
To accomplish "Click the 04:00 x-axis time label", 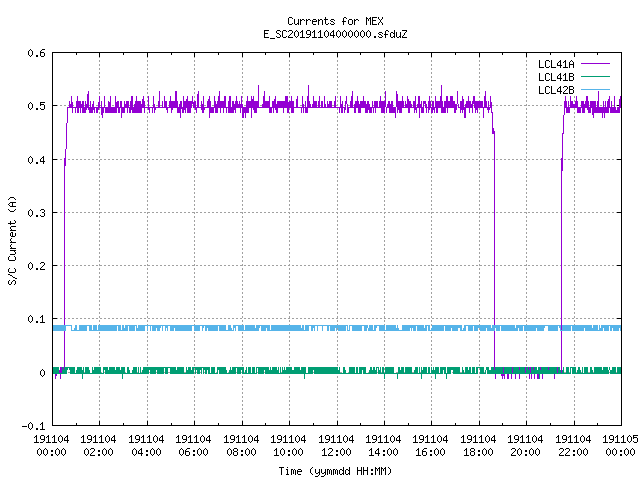I will pos(146,452).
